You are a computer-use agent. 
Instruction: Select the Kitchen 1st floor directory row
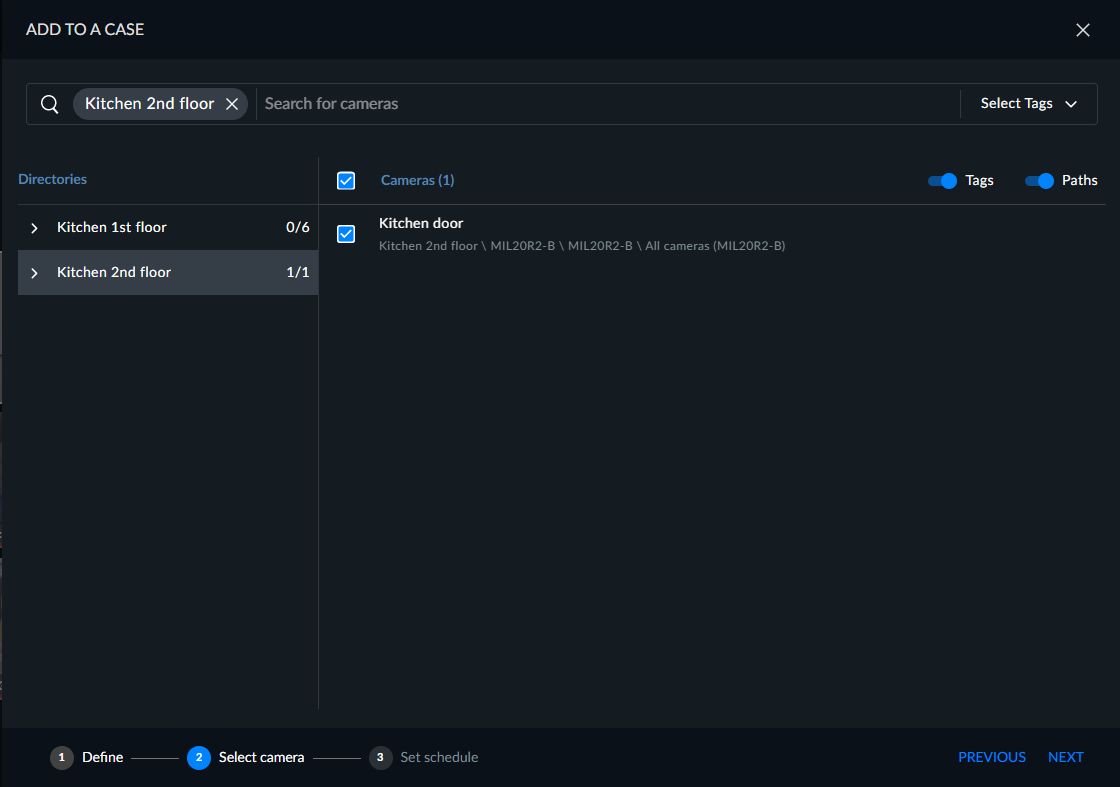(x=168, y=228)
